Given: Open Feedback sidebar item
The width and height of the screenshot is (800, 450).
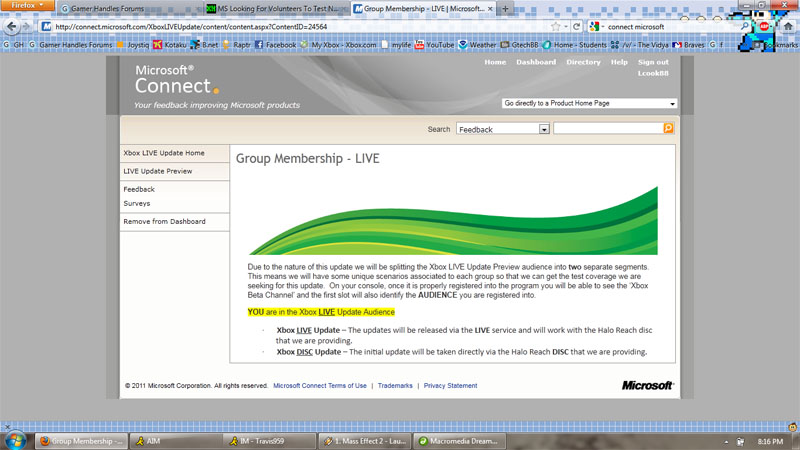Looking at the screenshot, I should pyautogui.click(x=139, y=189).
